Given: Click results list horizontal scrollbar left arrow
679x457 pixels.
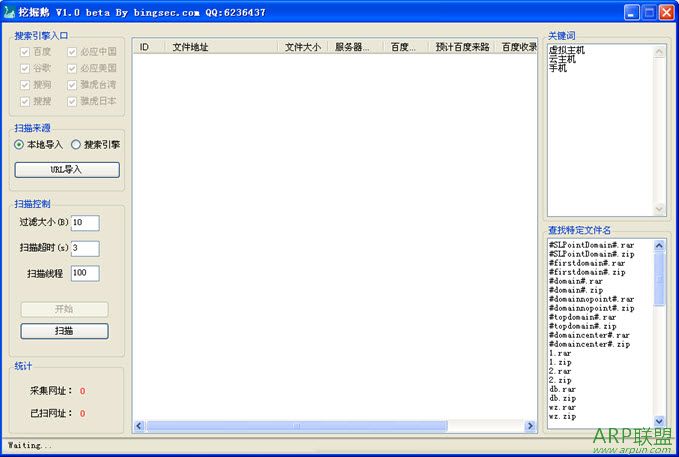Looking at the screenshot, I should (x=139, y=426).
